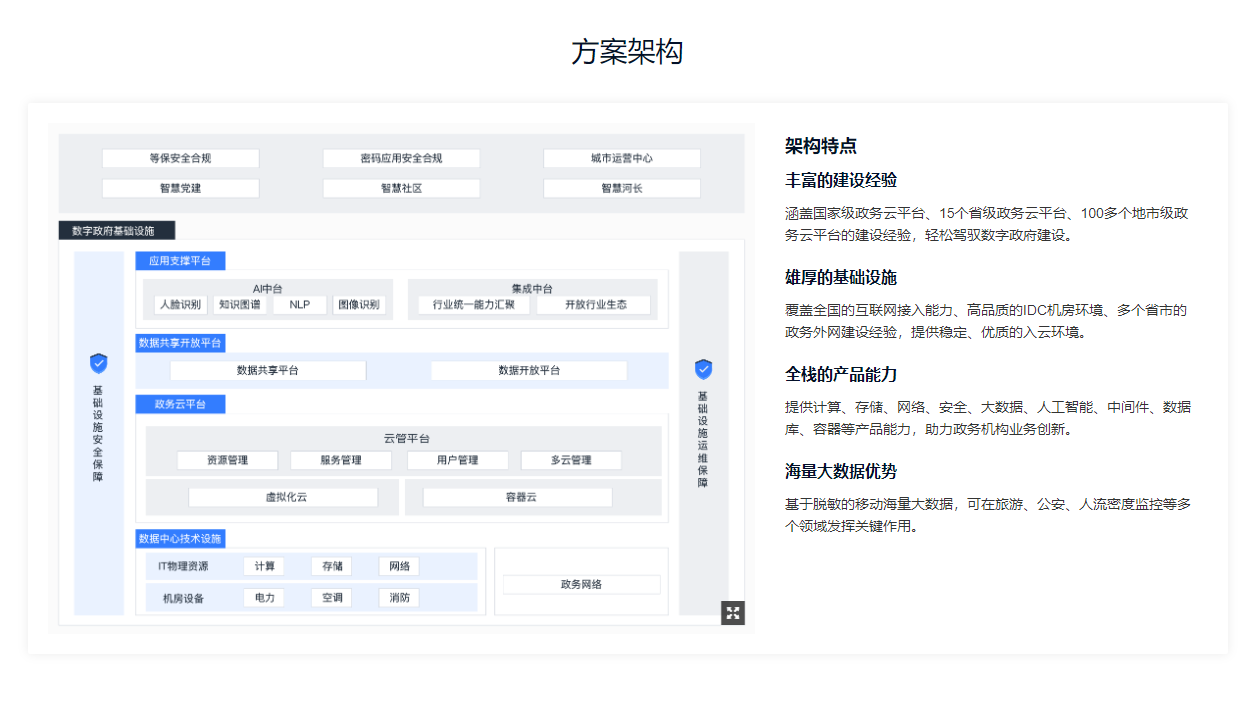Screen dimensions: 1259x703
Task: Select the 智慧社区 box
Action: 401,188
